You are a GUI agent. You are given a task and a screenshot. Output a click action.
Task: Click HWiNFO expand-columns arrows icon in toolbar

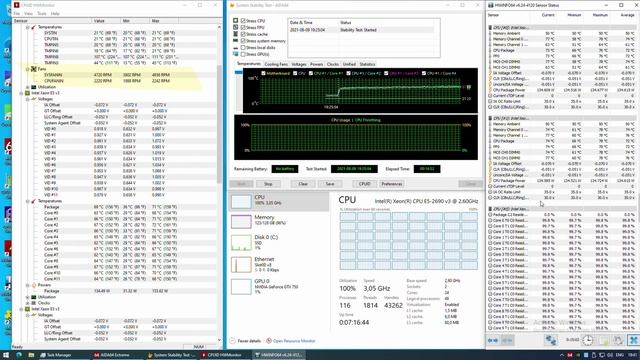(x=493, y=340)
